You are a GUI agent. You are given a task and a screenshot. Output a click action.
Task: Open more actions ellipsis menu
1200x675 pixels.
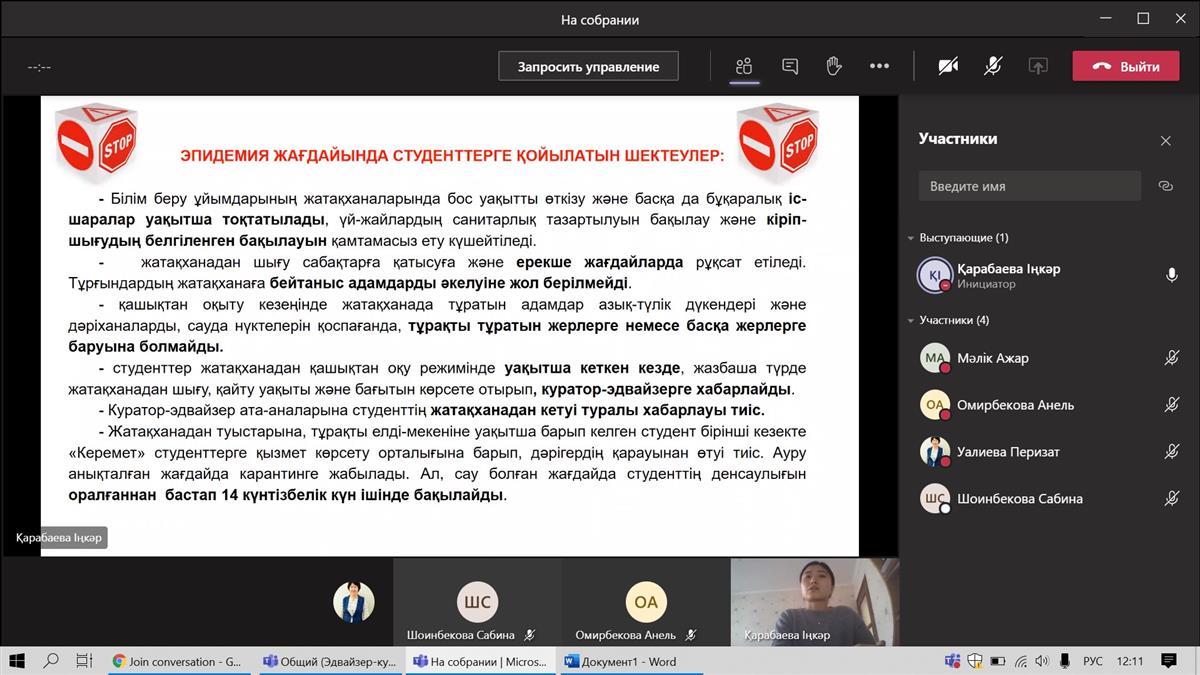point(879,66)
